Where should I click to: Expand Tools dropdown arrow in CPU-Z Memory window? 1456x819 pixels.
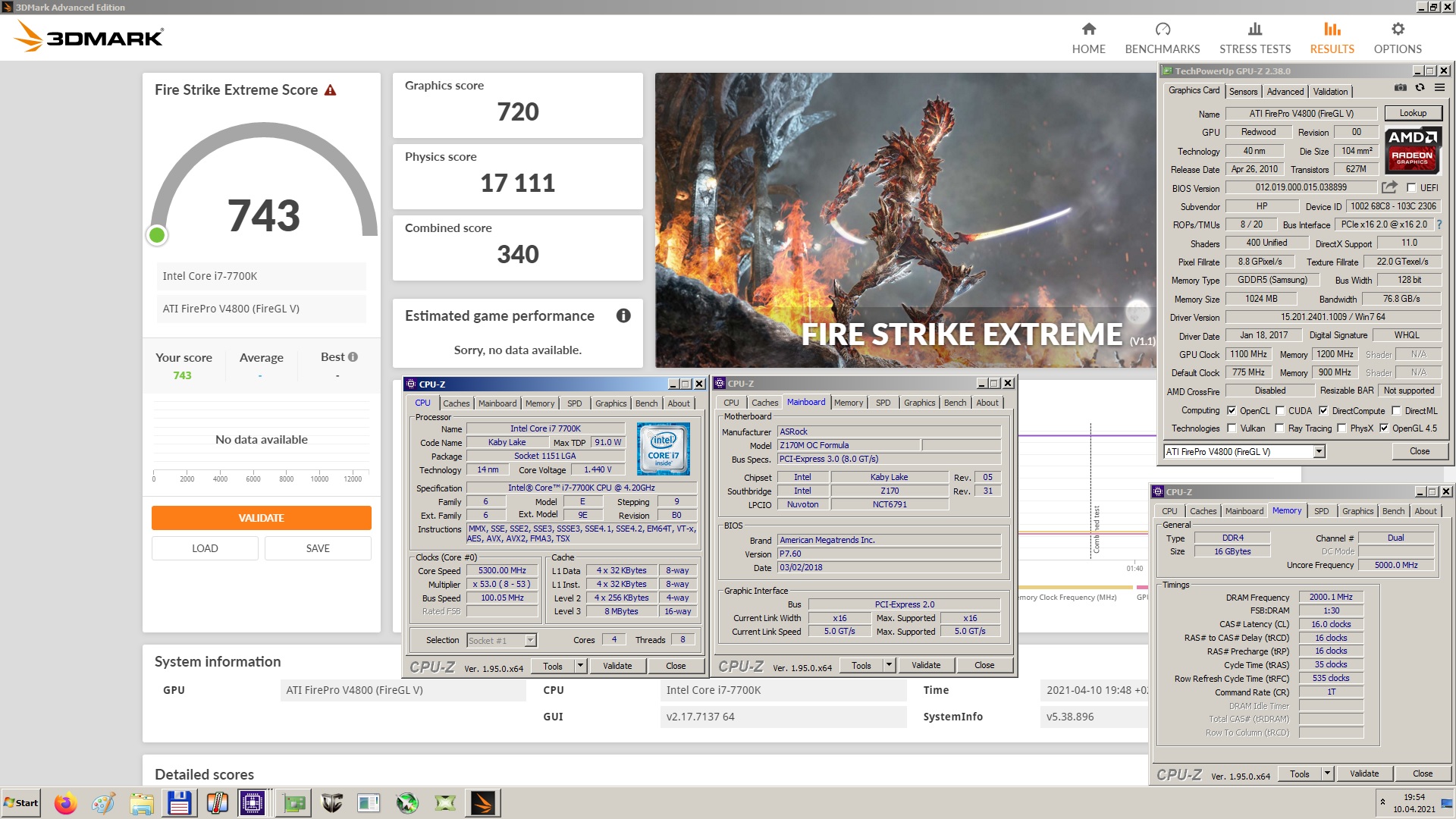point(1327,773)
